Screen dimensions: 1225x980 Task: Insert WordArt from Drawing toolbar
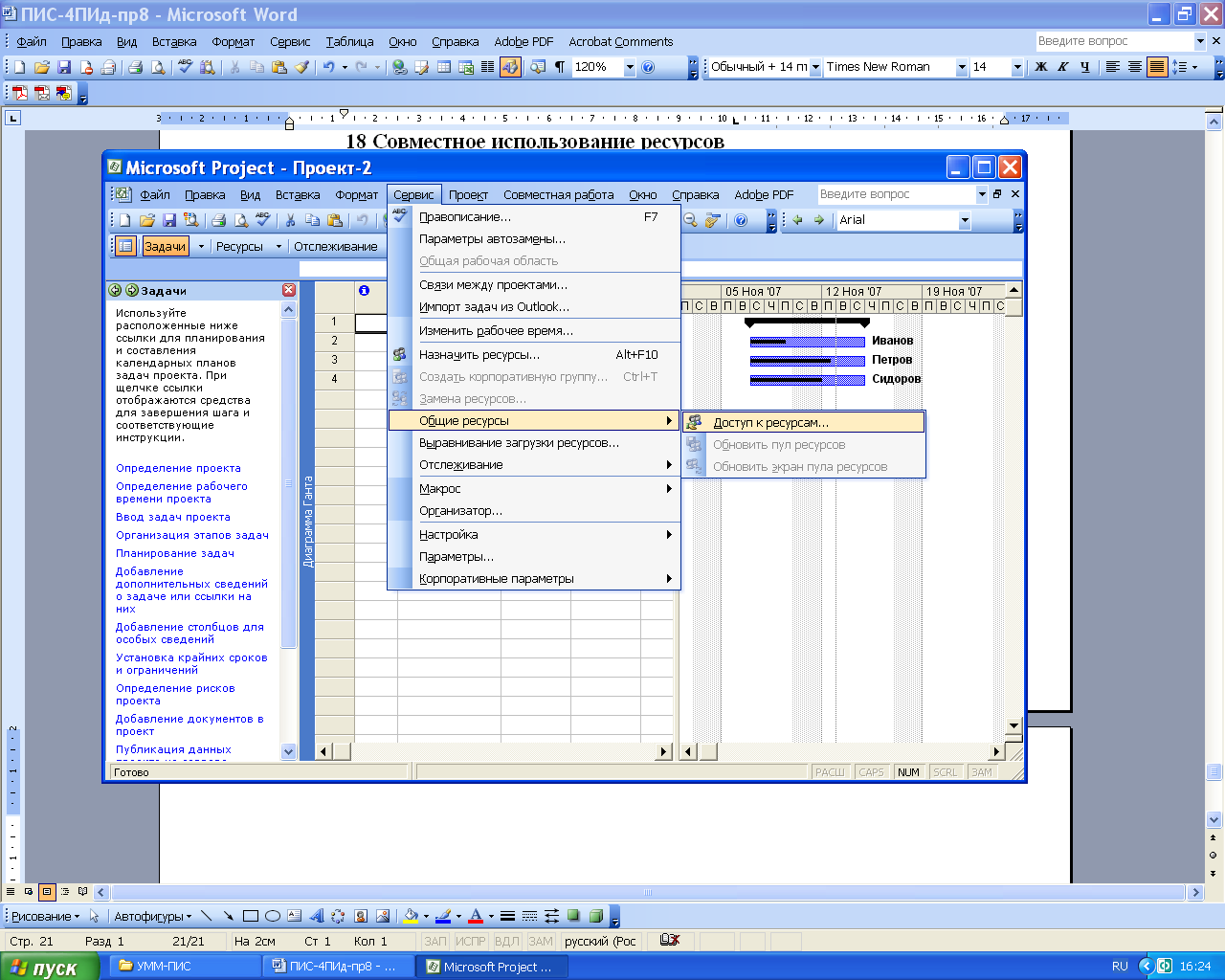[x=316, y=916]
